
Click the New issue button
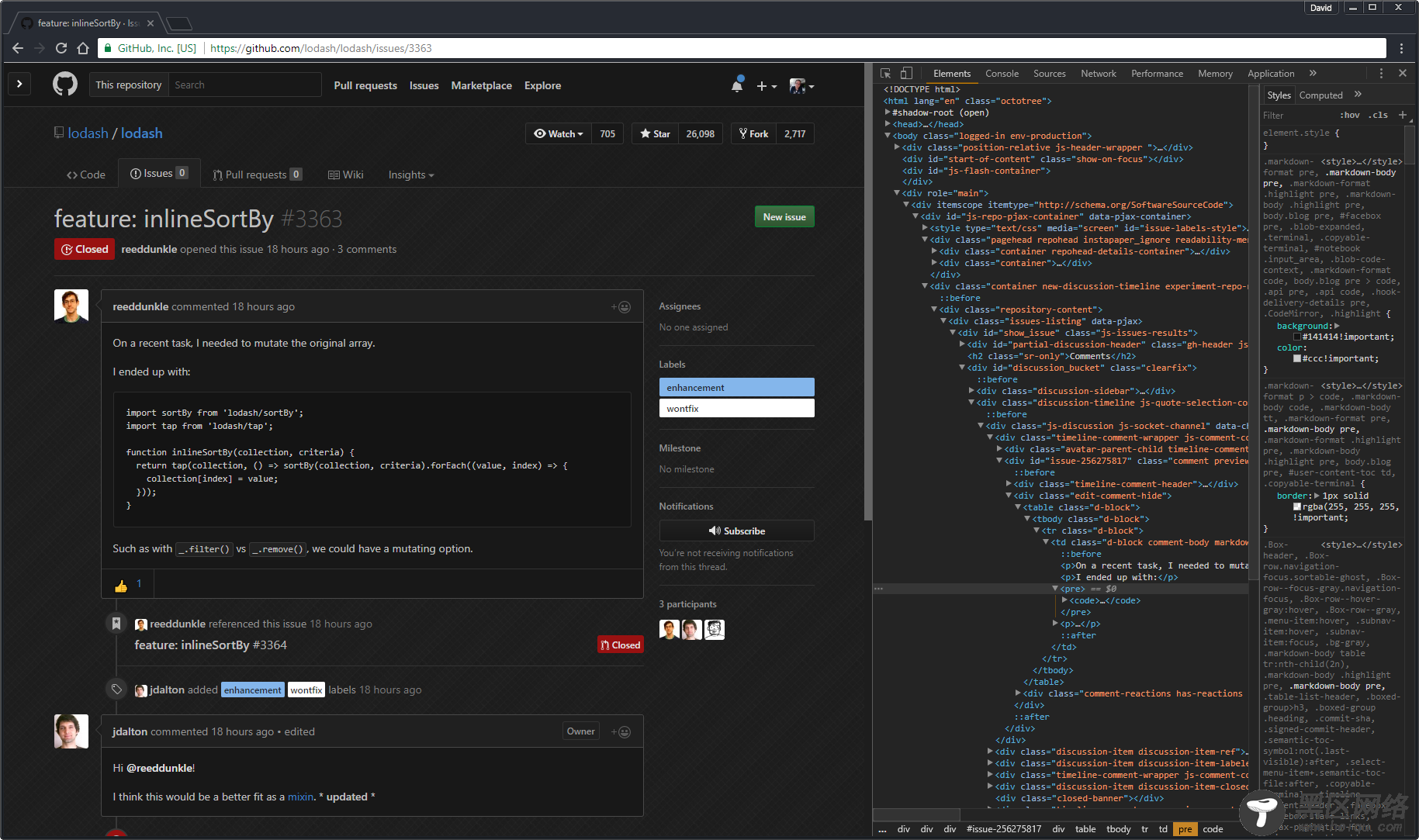784,216
